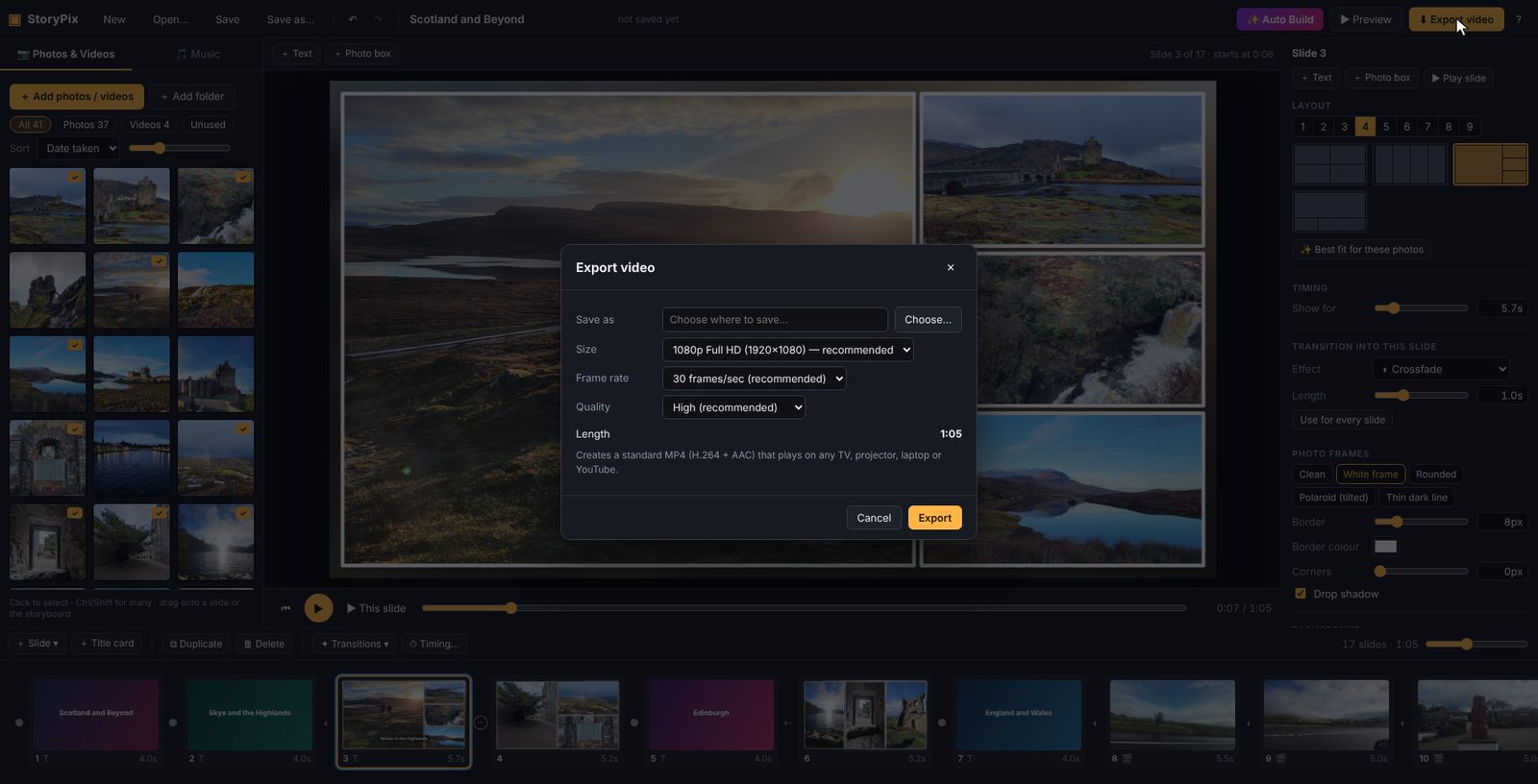Toggle the Drop shadow checkbox
The width and height of the screenshot is (1538, 784).
tap(1301, 594)
